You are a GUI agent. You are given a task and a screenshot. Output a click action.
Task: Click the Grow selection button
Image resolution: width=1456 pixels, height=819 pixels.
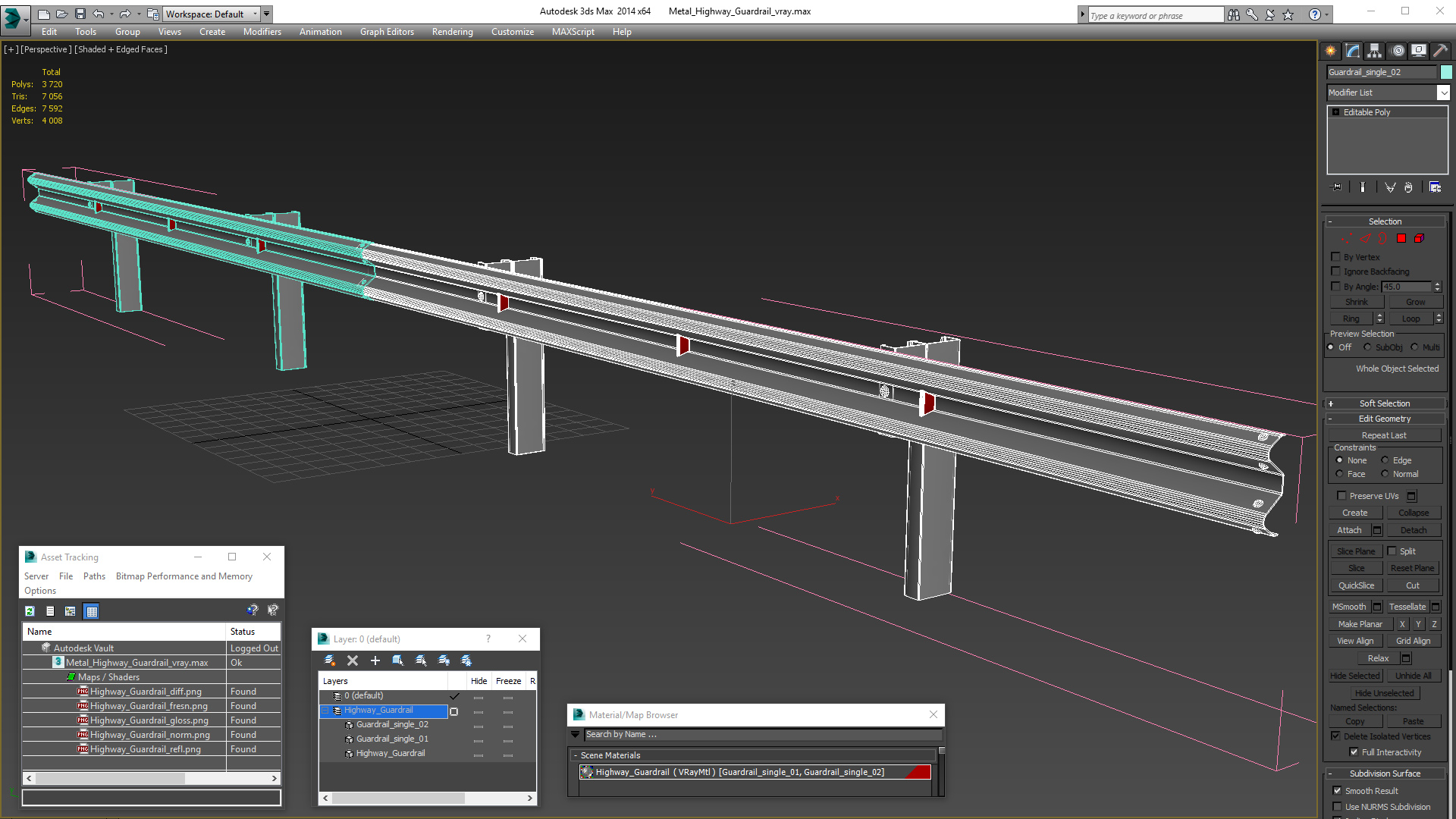(1413, 301)
